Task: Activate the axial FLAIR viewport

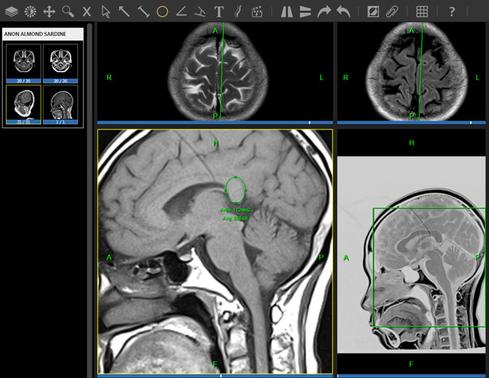Action: point(412,71)
